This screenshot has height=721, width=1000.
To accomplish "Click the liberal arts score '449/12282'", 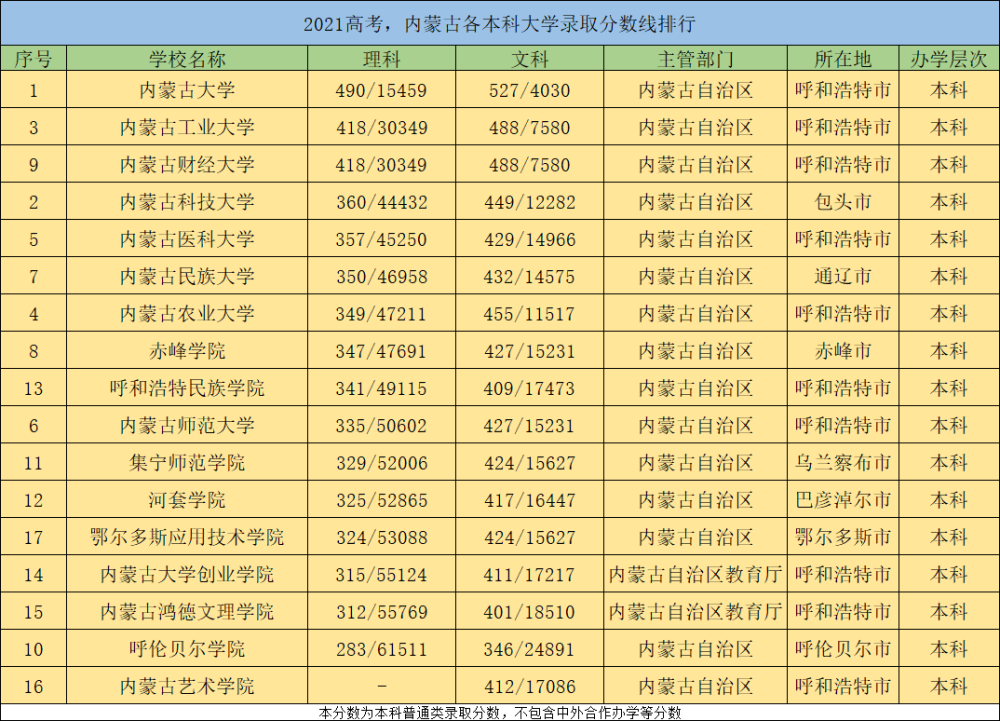I will coord(529,203).
